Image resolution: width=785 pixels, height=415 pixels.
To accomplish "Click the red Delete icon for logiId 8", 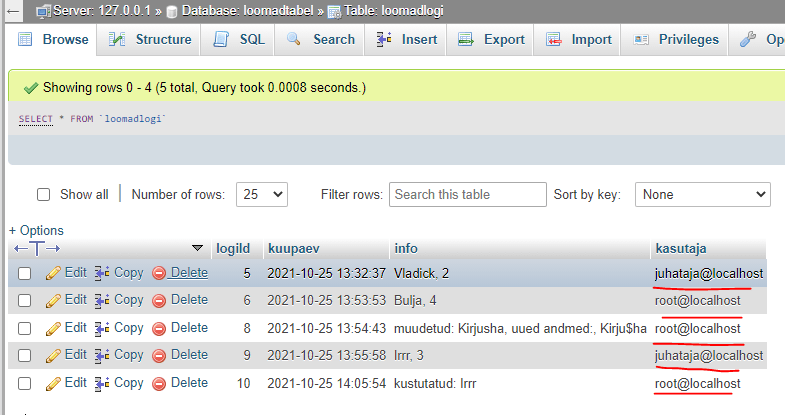I will (x=159, y=328).
